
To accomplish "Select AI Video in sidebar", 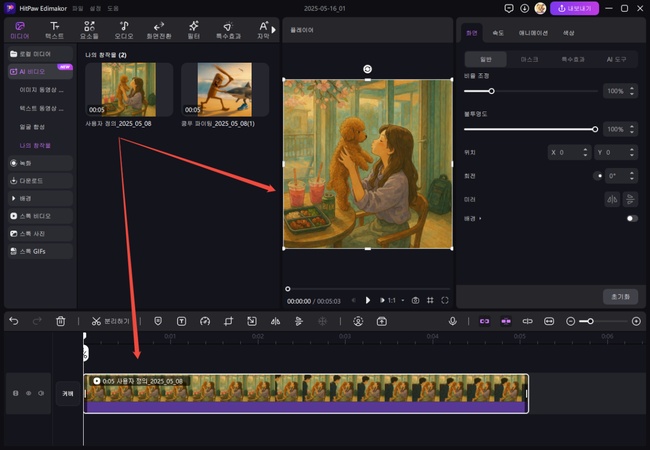I will tap(40, 72).
